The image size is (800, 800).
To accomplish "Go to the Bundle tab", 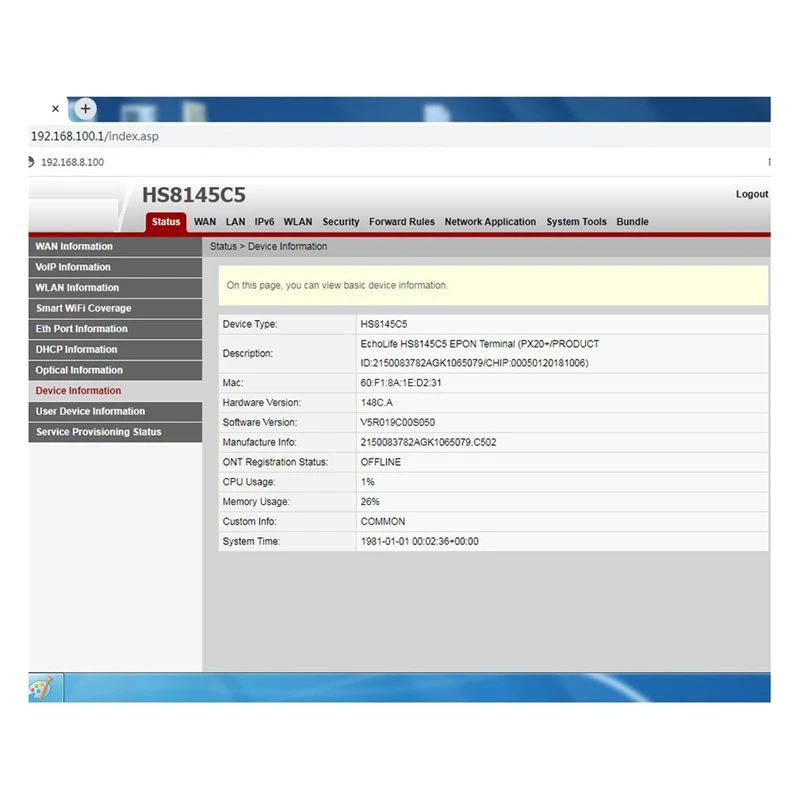I will [633, 222].
